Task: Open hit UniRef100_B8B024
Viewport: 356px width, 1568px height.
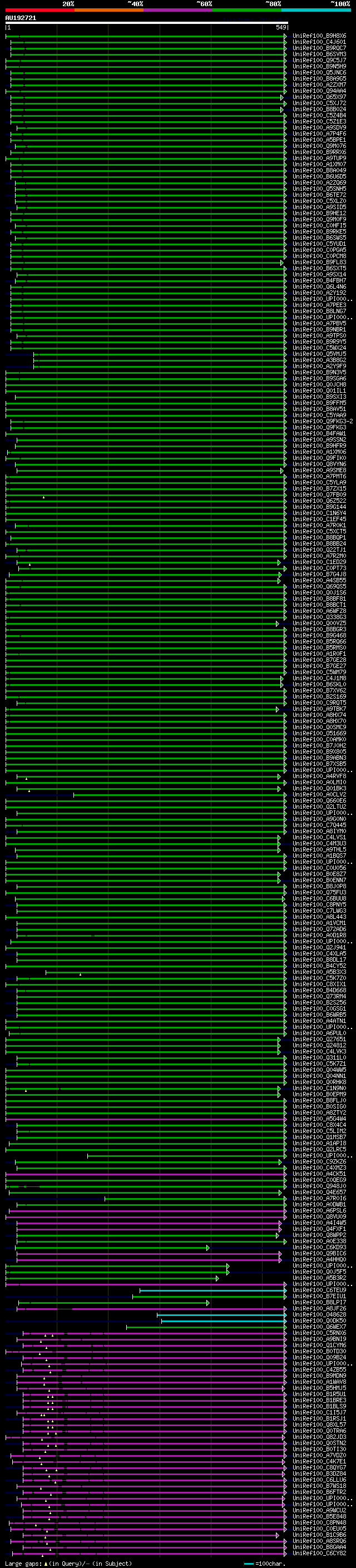Action: 319,110
